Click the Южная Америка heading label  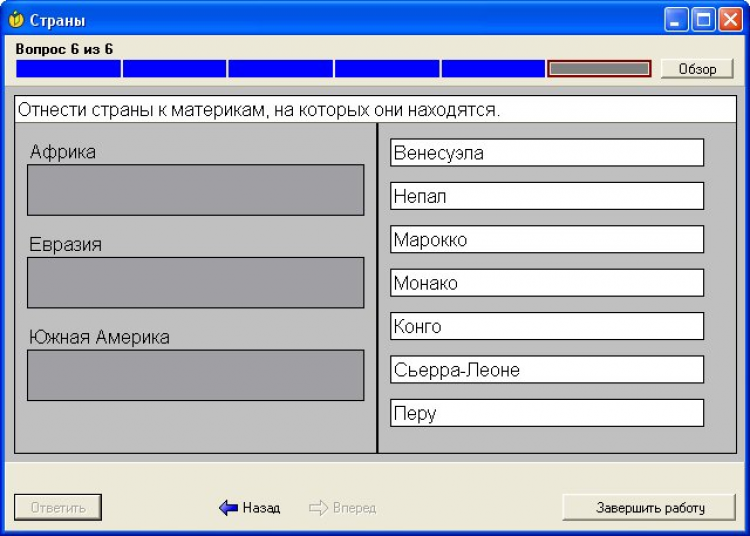coord(99,337)
